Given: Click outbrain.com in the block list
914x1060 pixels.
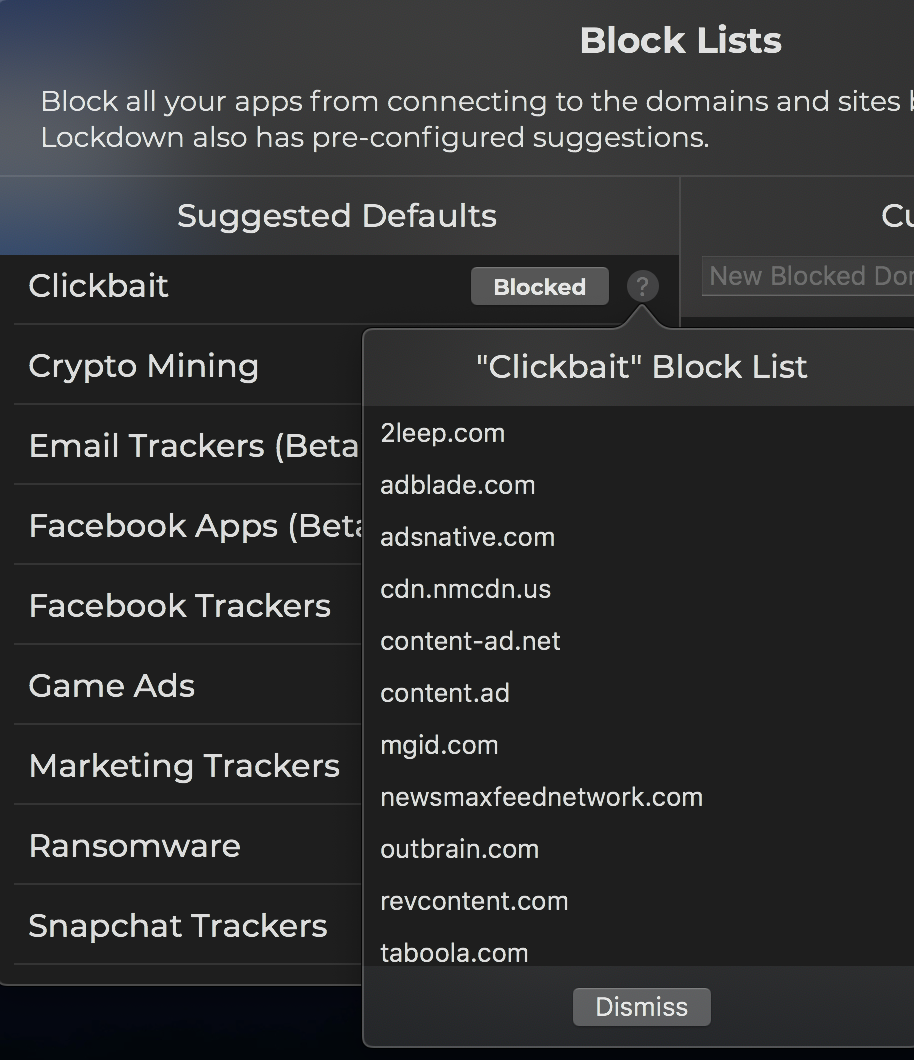Looking at the screenshot, I should tap(459, 849).
